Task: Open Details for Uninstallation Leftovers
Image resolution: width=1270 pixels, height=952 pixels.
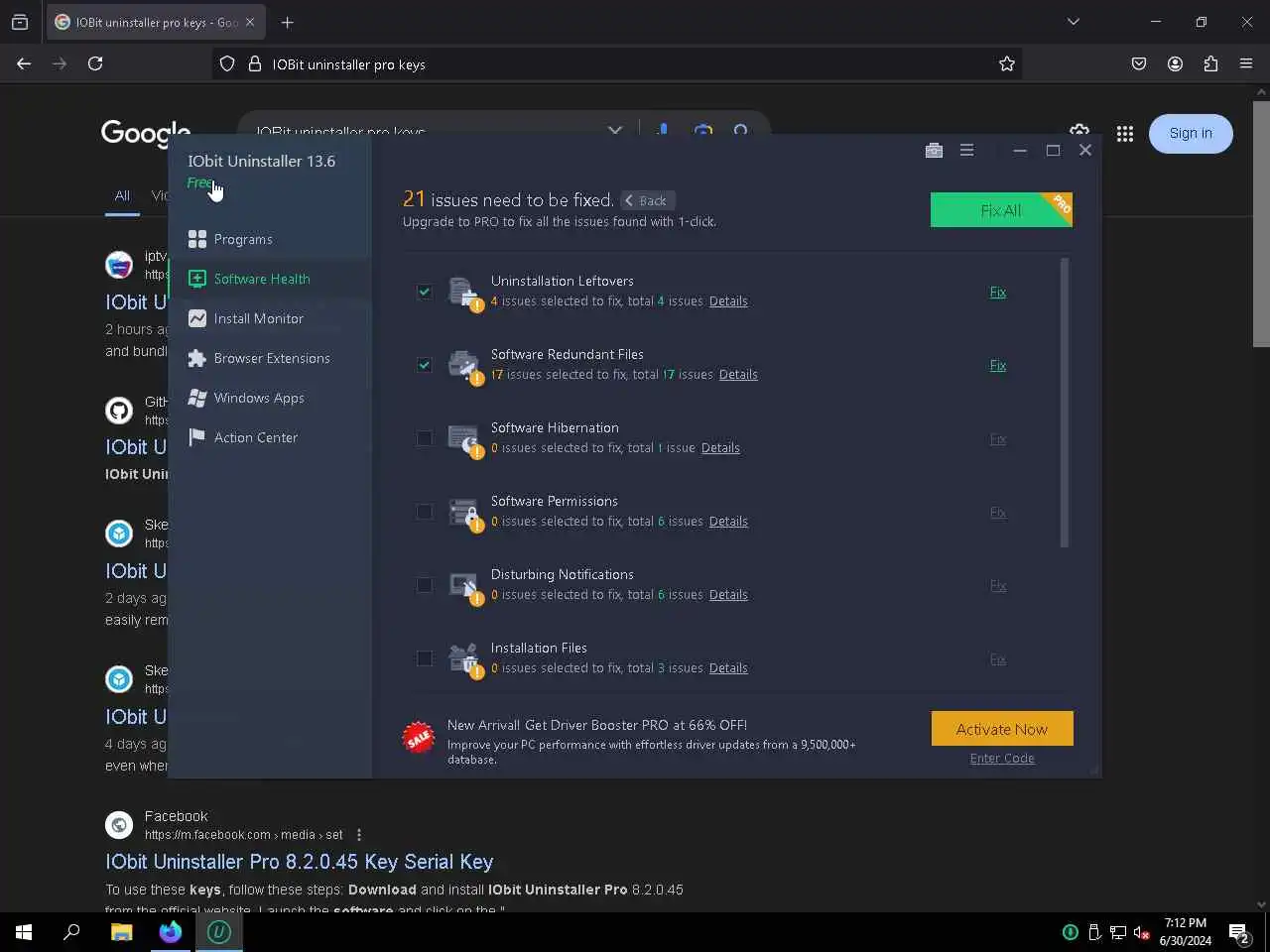Action: click(728, 301)
